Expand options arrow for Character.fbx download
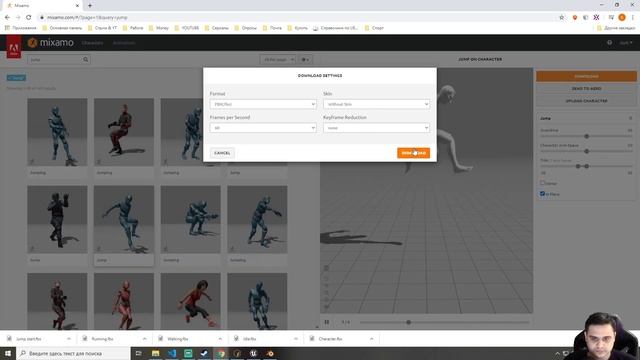 [371, 339]
